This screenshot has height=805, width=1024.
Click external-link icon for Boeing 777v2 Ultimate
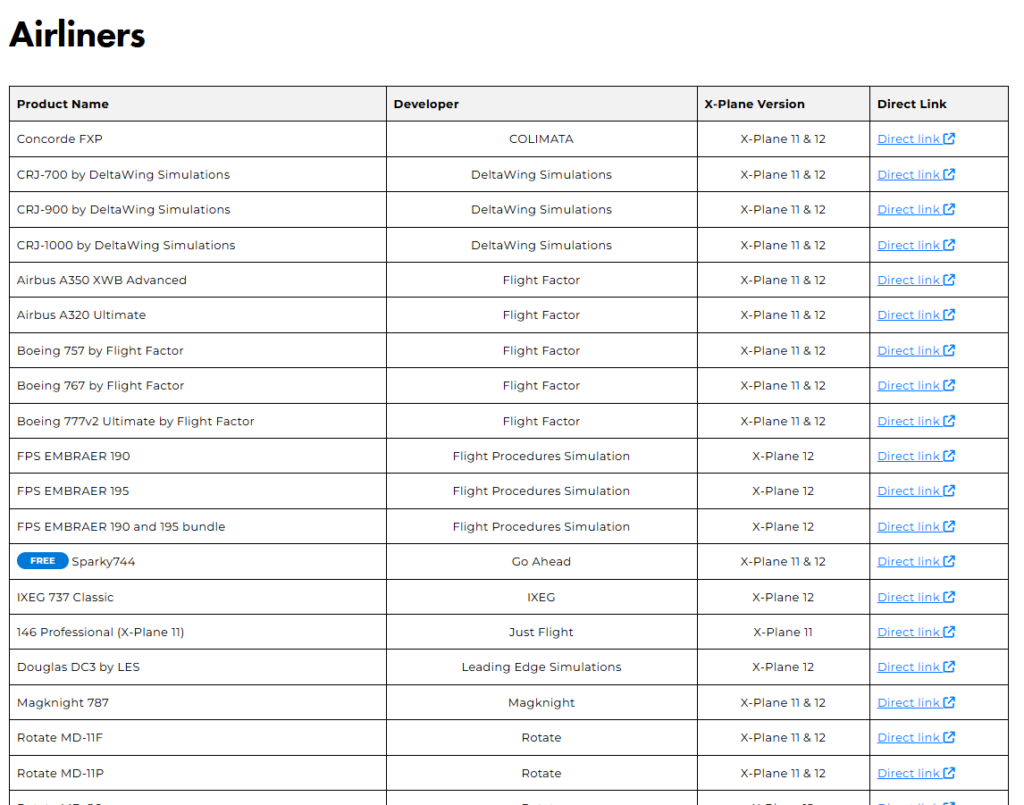click(x=949, y=420)
